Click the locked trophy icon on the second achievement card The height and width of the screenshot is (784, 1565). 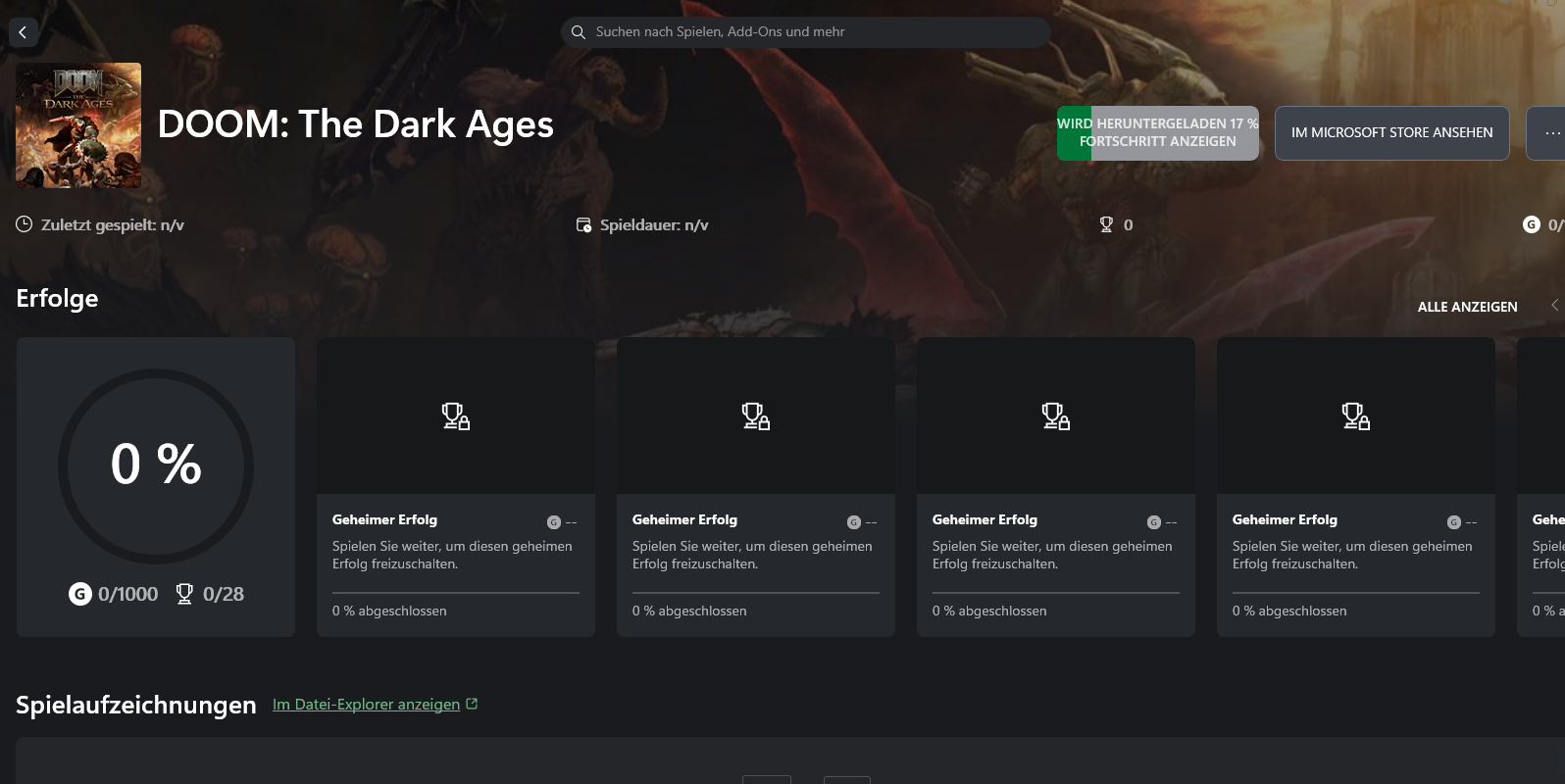click(756, 416)
